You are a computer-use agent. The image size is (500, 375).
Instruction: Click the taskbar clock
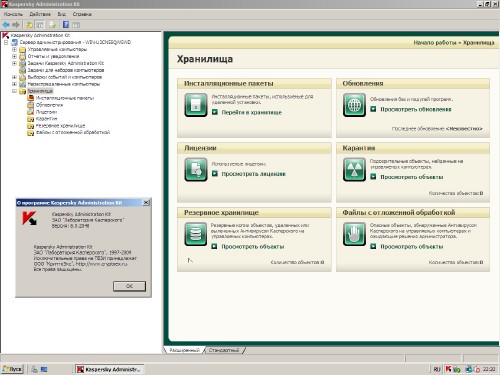coord(489,369)
